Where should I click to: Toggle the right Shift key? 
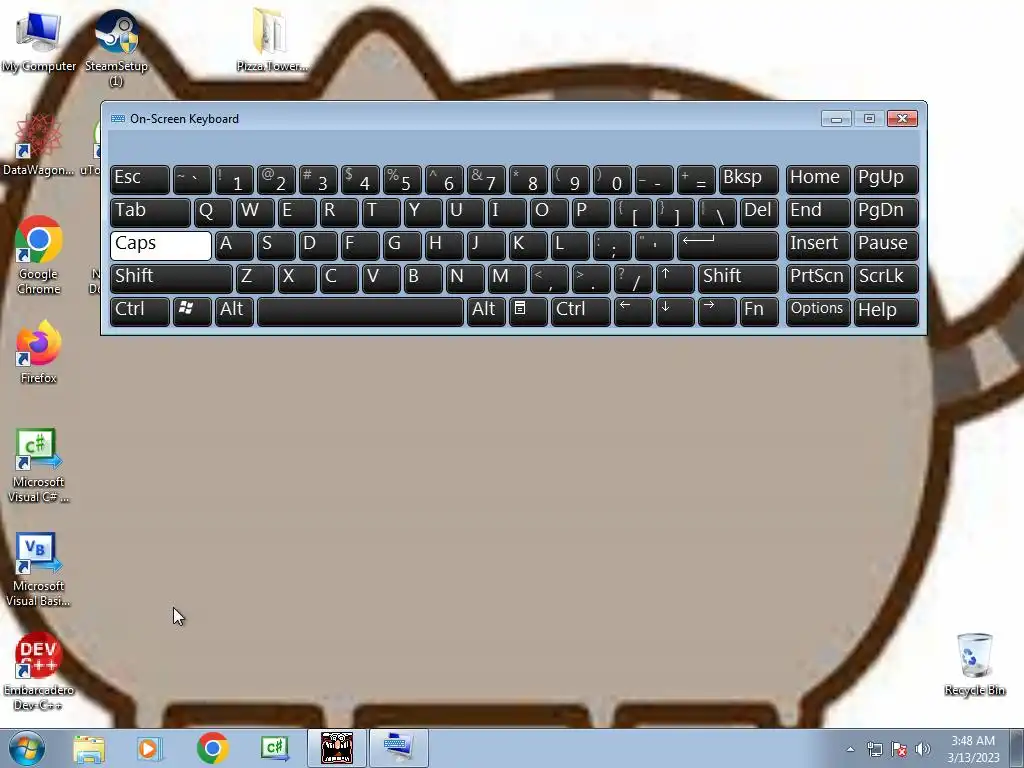738,278
